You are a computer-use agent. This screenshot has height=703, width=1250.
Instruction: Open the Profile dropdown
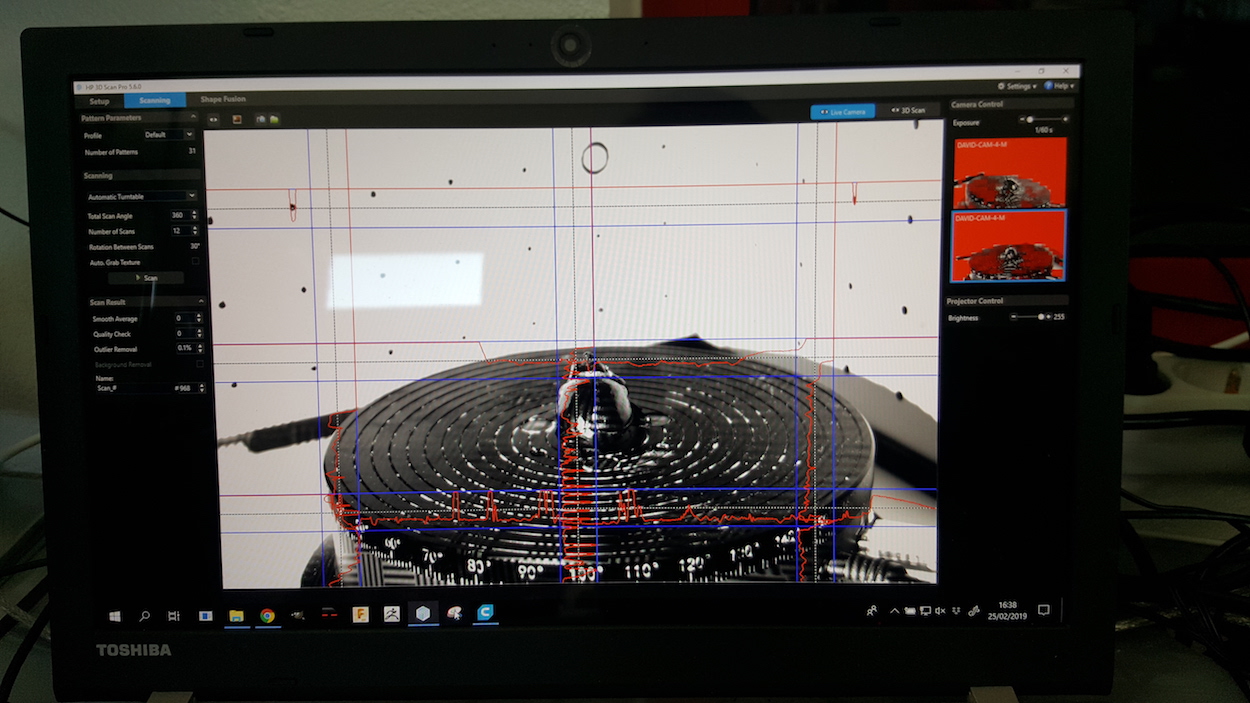coord(169,134)
